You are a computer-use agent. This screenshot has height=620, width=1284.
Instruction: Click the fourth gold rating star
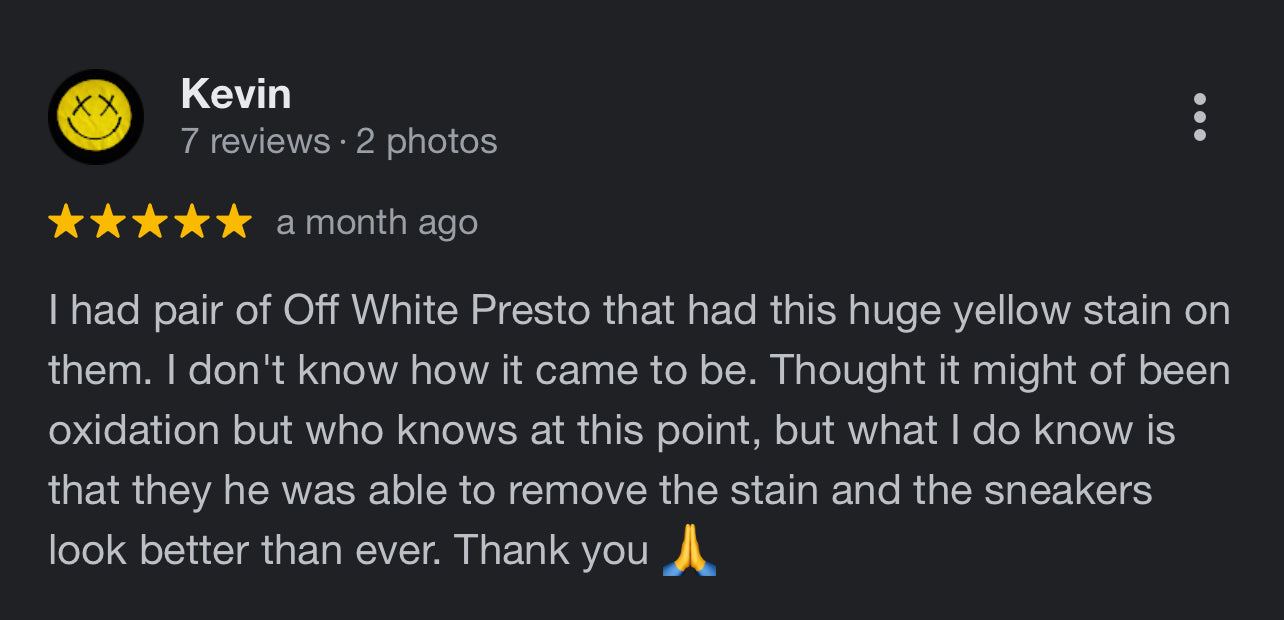[x=192, y=222]
